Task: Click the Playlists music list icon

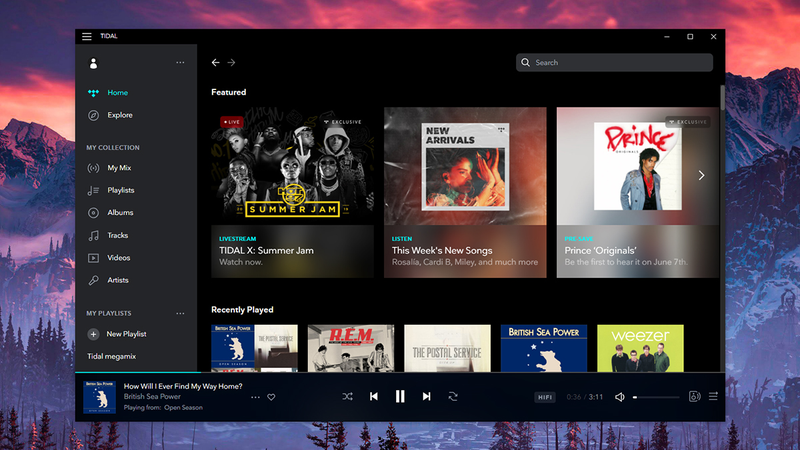Action: click(93, 190)
